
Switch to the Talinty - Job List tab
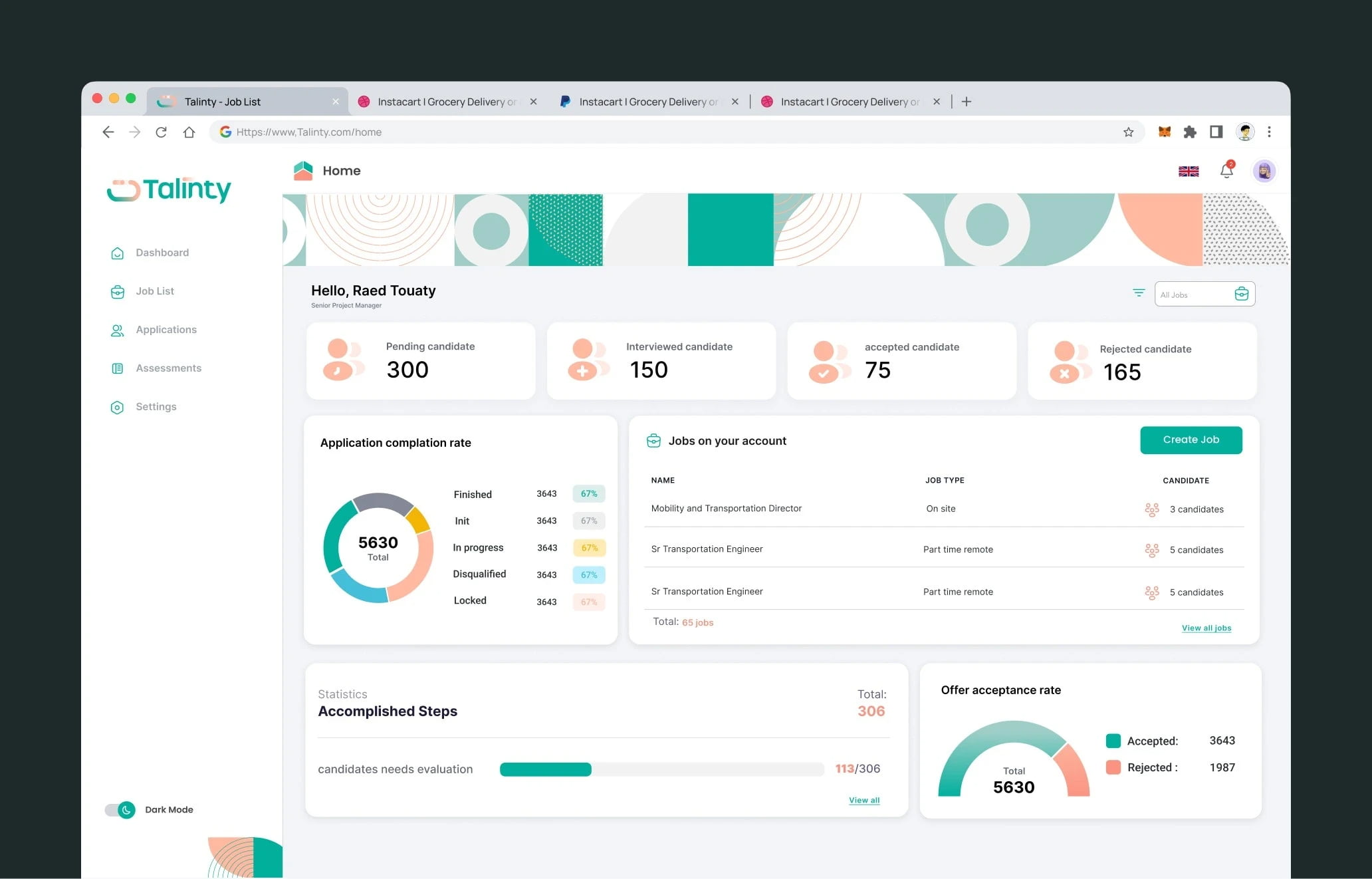click(x=247, y=101)
